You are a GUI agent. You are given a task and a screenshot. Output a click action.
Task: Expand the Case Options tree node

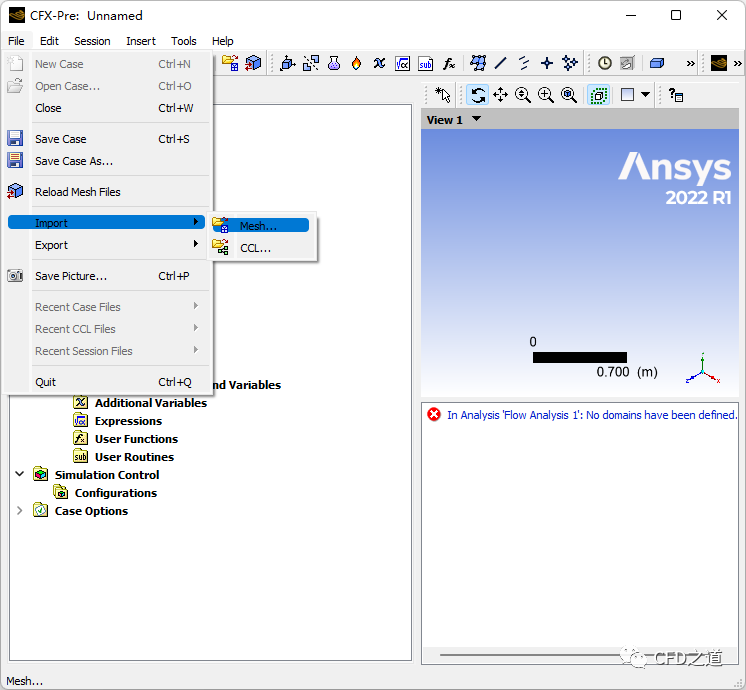tap(20, 510)
